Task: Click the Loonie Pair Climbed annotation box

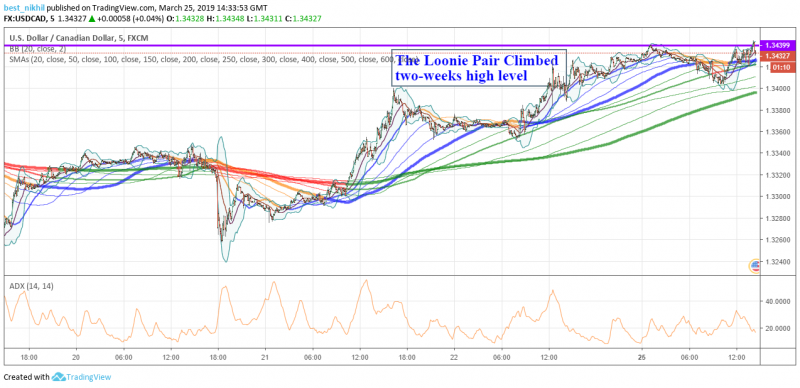Action: point(479,68)
